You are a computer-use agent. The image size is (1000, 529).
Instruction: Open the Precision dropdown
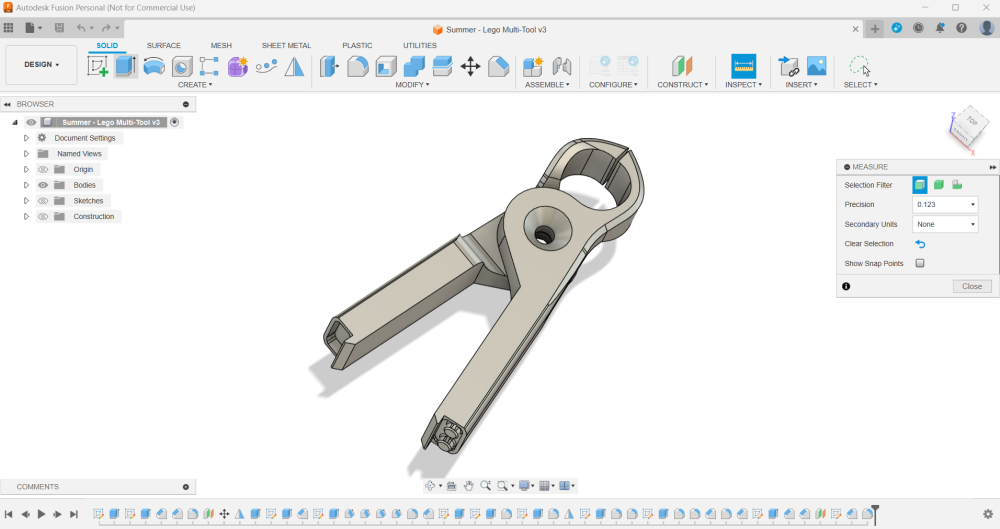(x=945, y=205)
